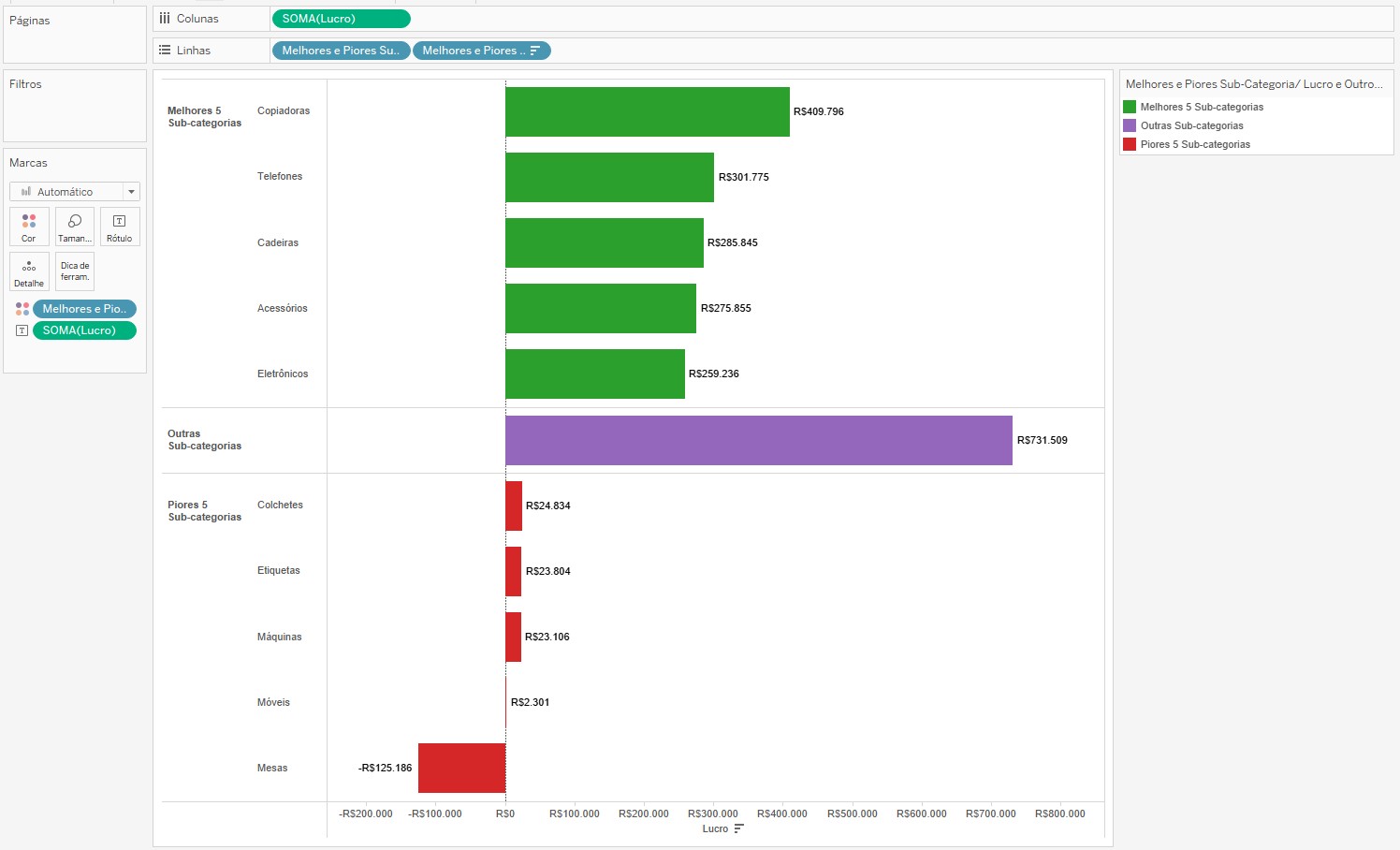Click Piores 5 Sub-categorias group header in chart

pyautogui.click(x=205, y=511)
